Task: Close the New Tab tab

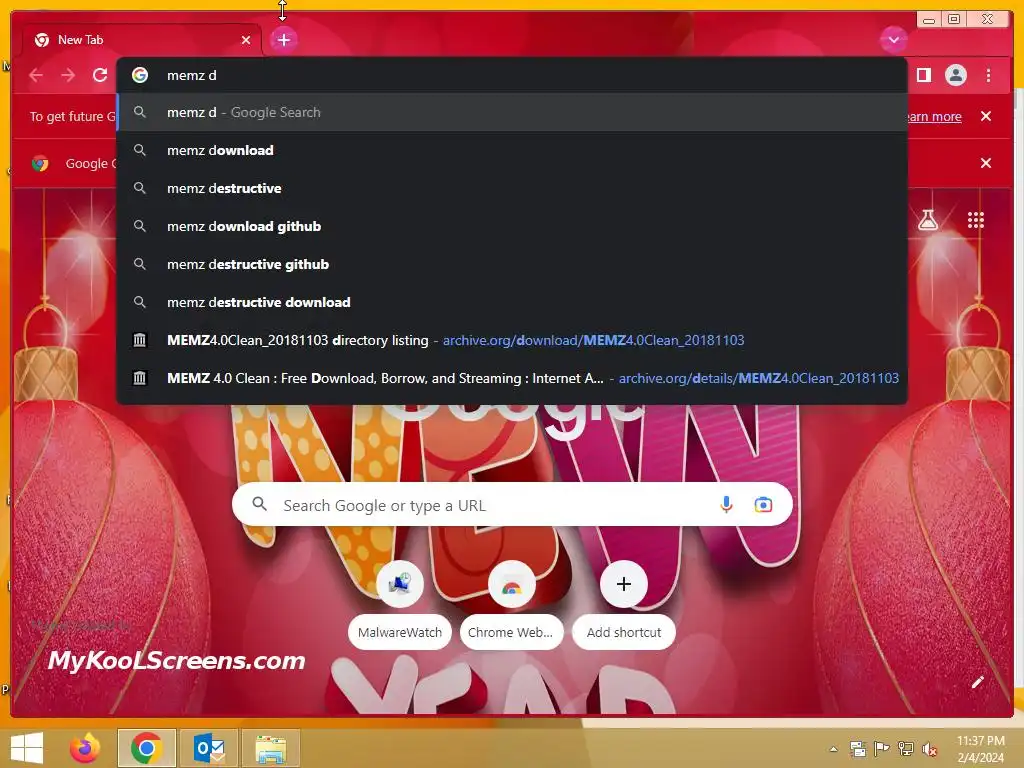Action: [246, 40]
